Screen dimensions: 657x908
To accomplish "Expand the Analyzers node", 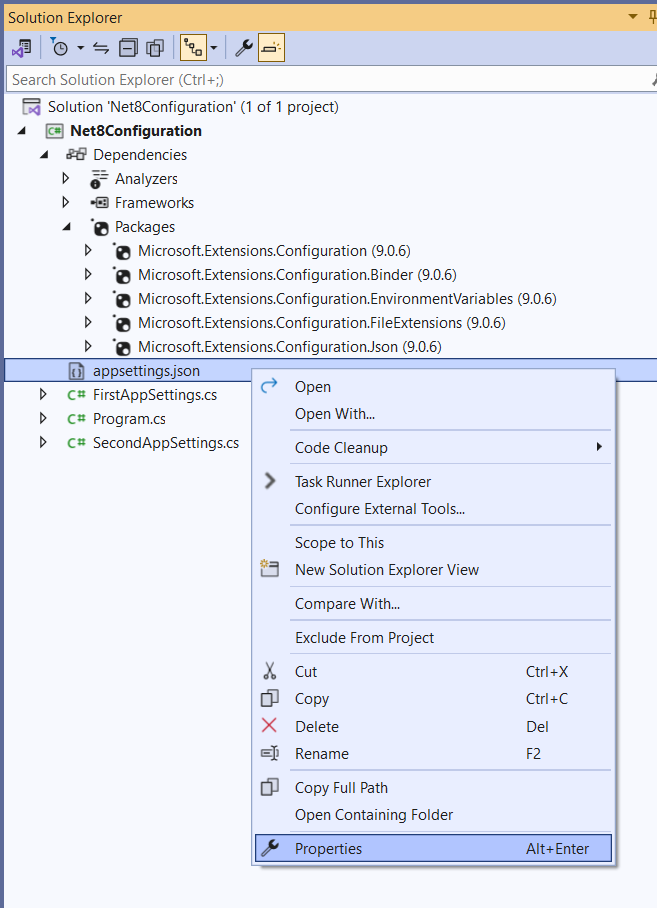I will pyautogui.click(x=65, y=178).
